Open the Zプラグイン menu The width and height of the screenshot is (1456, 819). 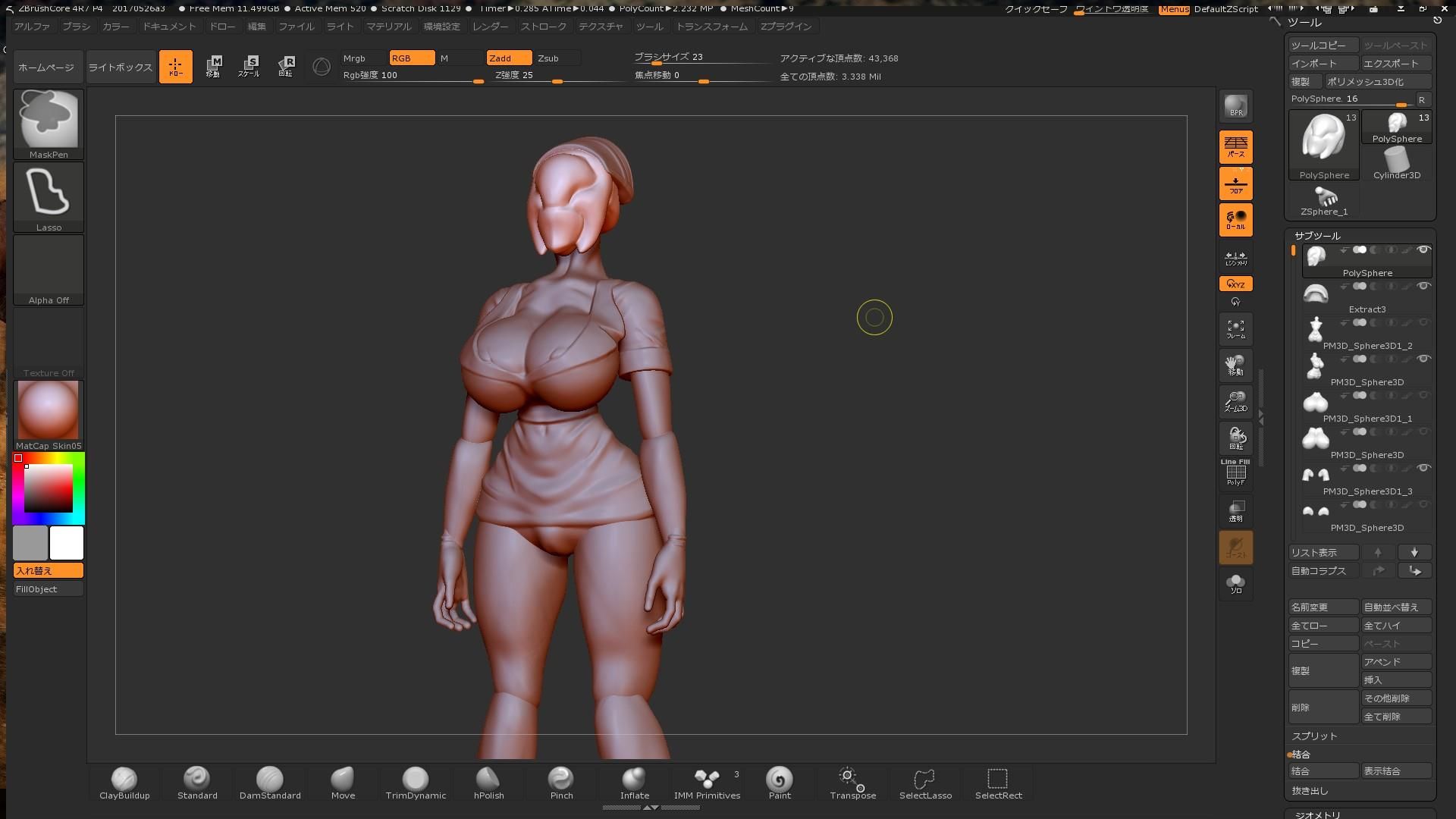tap(786, 27)
